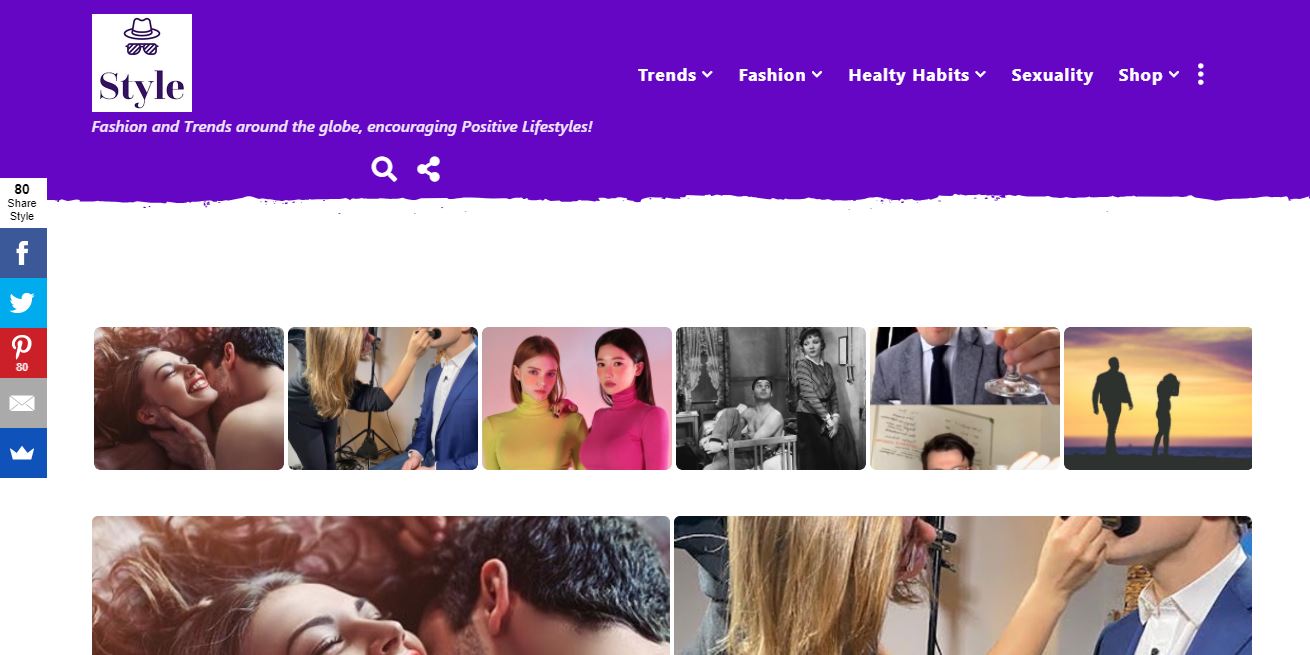Open the three-dot more menu
Screen dimensions: 1310x655
pyautogui.click(x=1200, y=74)
